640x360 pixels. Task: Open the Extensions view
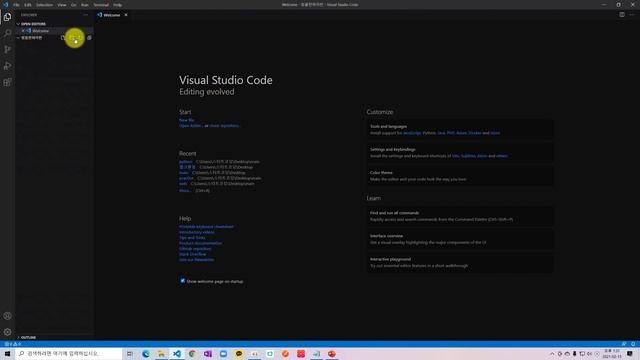(7, 82)
